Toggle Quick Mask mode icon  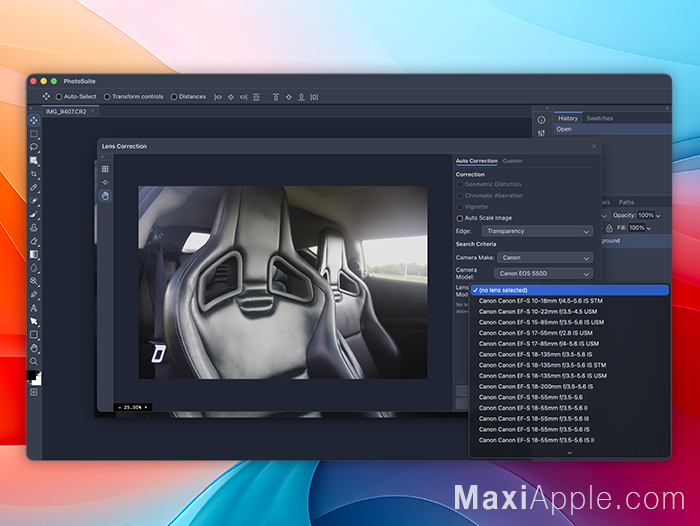[x=34, y=392]
